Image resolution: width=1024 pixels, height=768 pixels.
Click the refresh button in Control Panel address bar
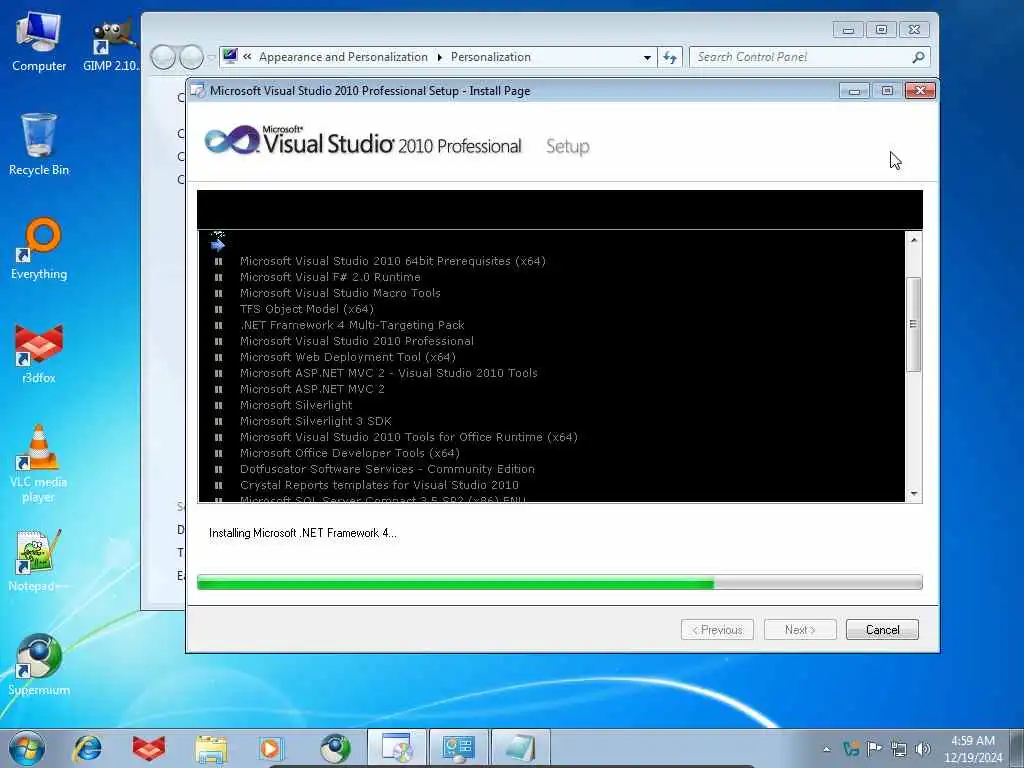(x=669, y=57)
